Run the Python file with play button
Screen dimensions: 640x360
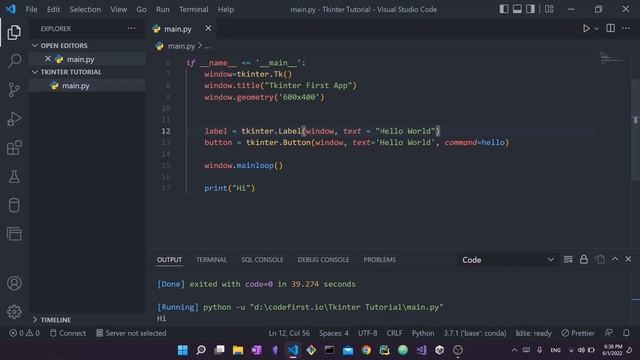click(586, 29)
